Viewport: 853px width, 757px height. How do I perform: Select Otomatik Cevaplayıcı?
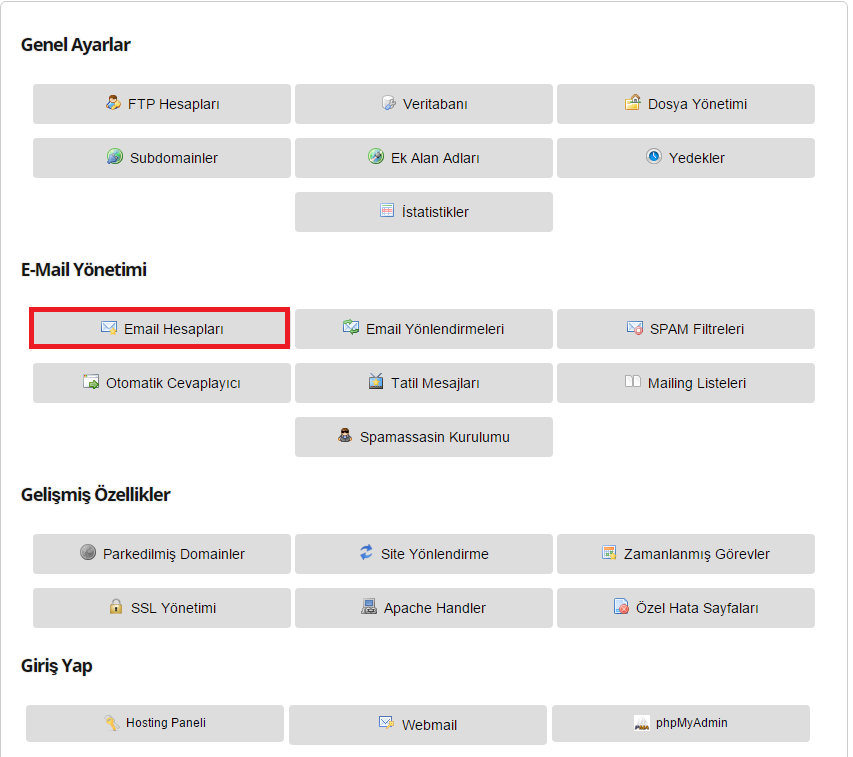(x=162, y=383)
